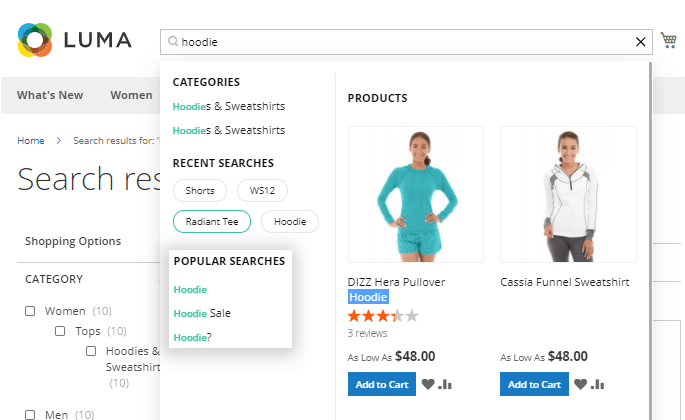
Task: Check the Women category checkbox
Action: [x=31, y=311]
